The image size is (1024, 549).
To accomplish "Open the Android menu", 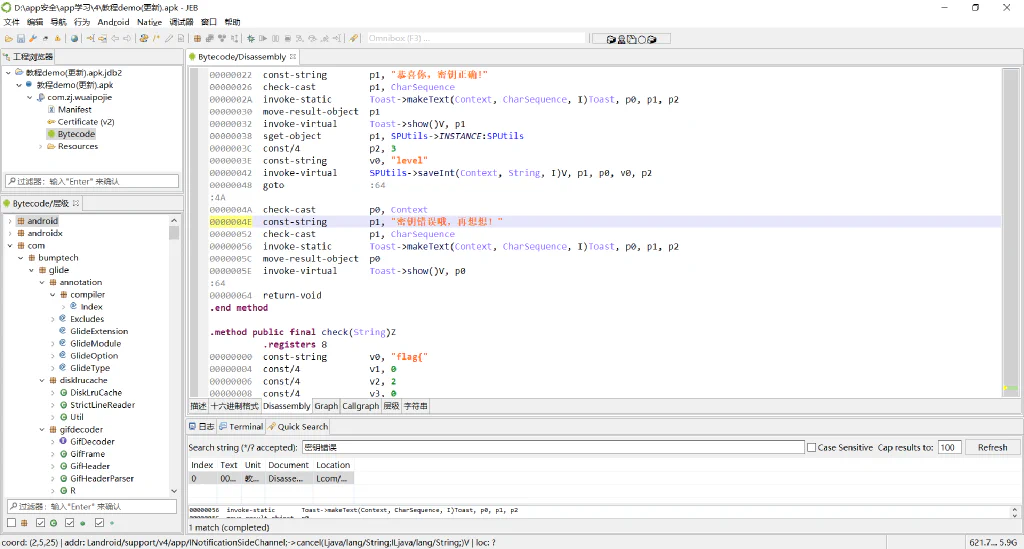I will click(113, 22).
